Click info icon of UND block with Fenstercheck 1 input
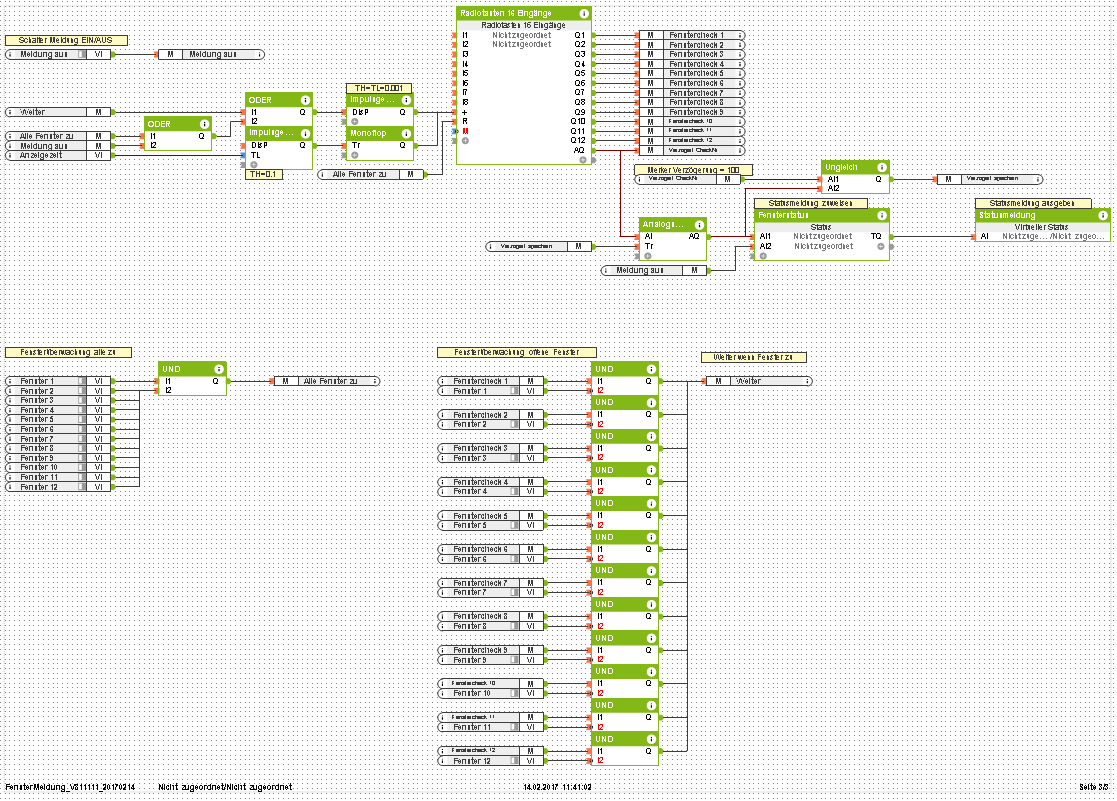Image resolution: width=1117 pixels, height=801 pixels. pyautogui.click(x=651, y=369)
